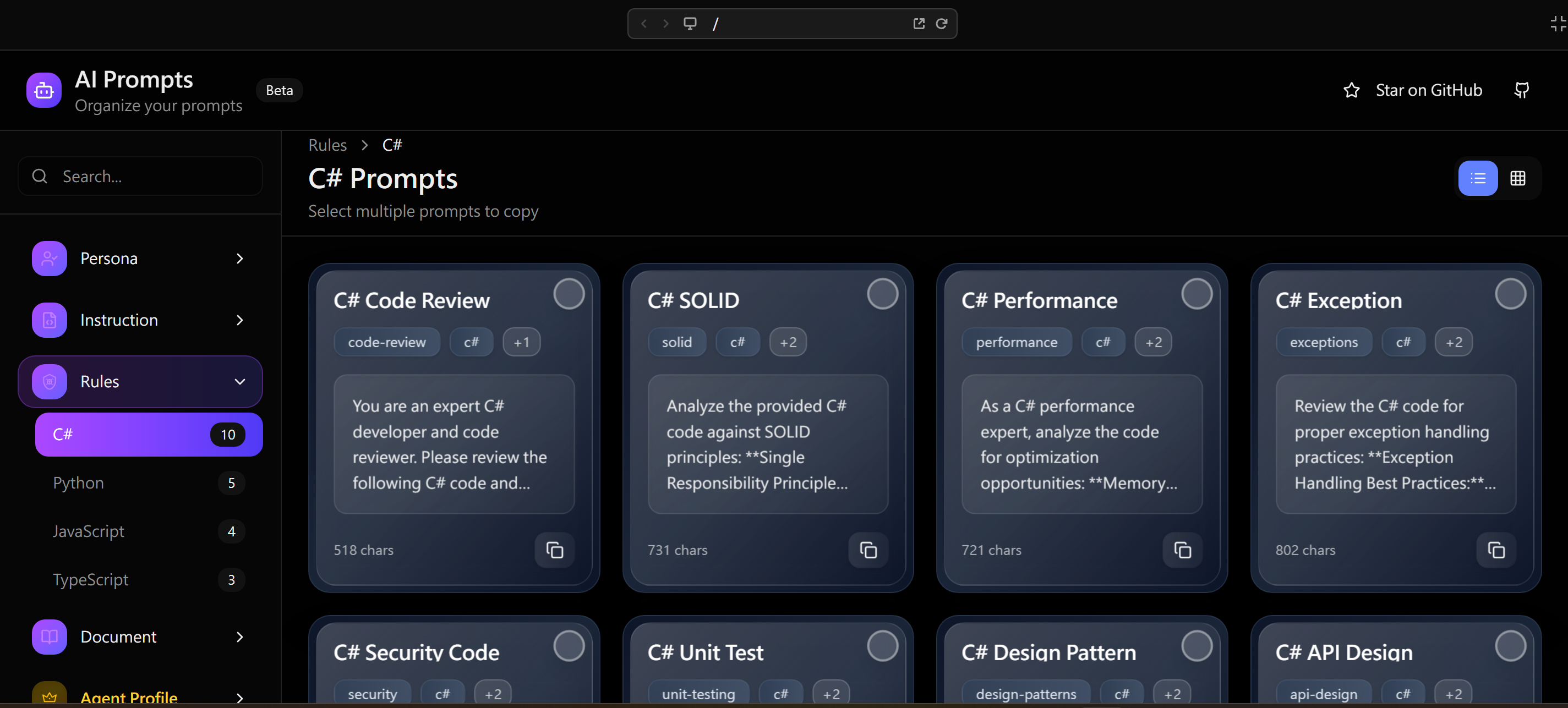This screenshot has width=1568, height=708.
Task: Navigate to Rules via breadcrumb link
Action: [x=327, y=144]
